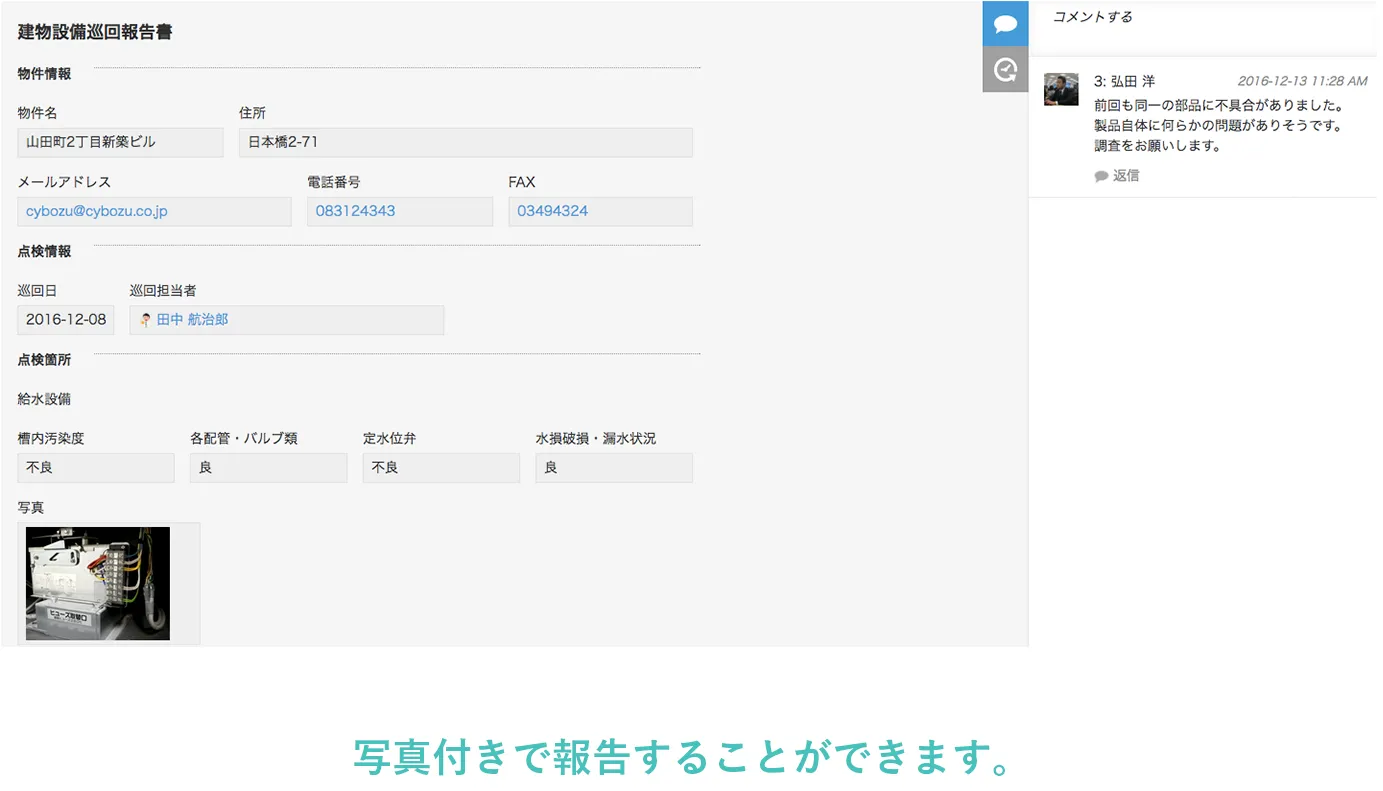Click FAX number 03494324
1383x791 pixels.
[552, 211]
